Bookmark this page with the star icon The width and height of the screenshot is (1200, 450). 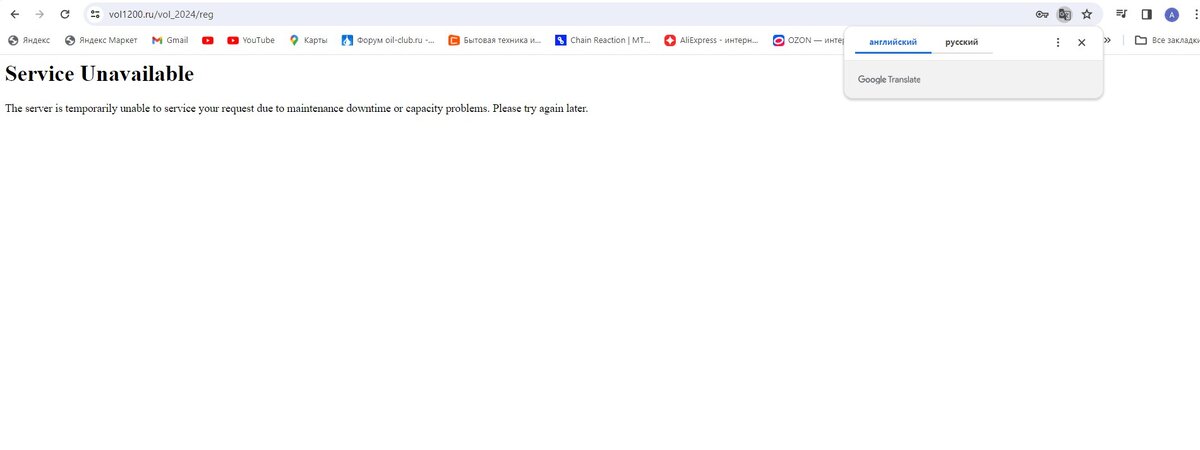tap(1087, 14)
